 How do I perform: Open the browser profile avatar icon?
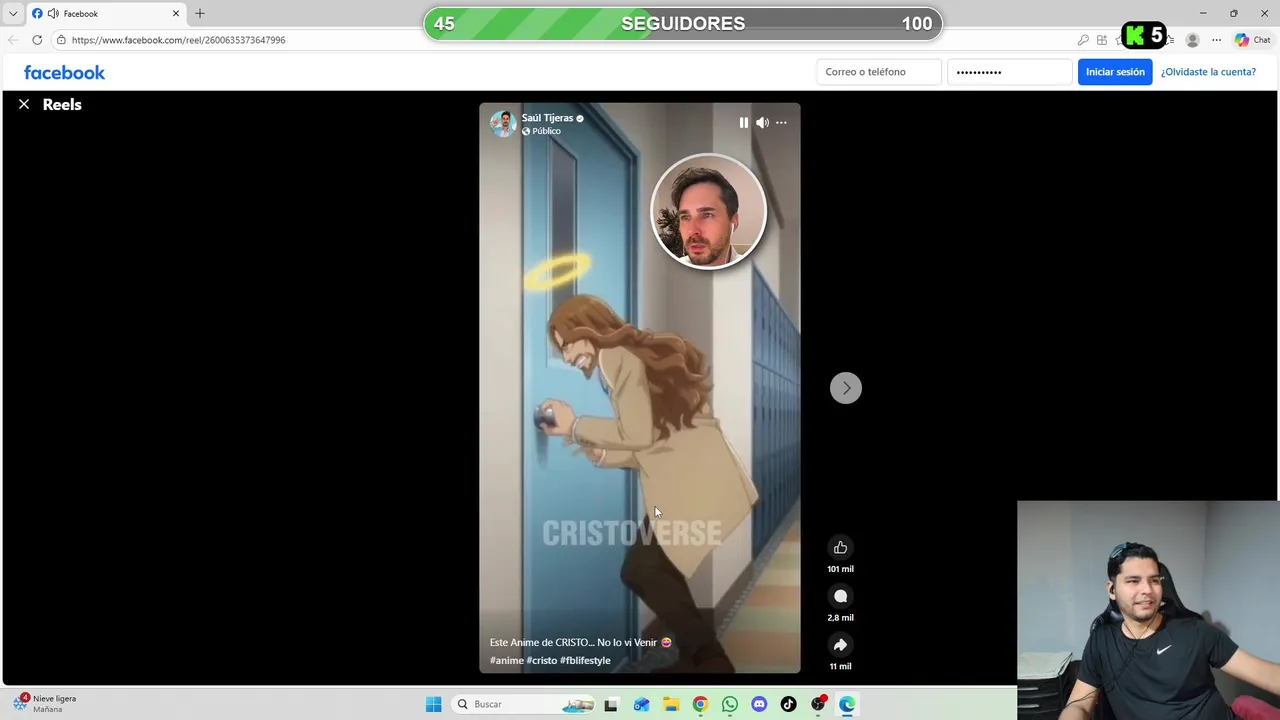click(1192, 40)
